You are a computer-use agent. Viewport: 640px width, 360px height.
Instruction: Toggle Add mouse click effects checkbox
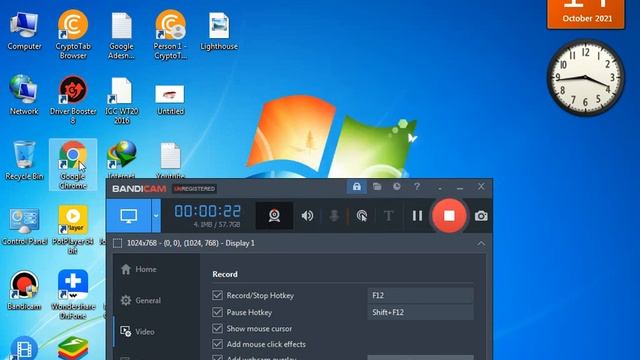(217, 344)
